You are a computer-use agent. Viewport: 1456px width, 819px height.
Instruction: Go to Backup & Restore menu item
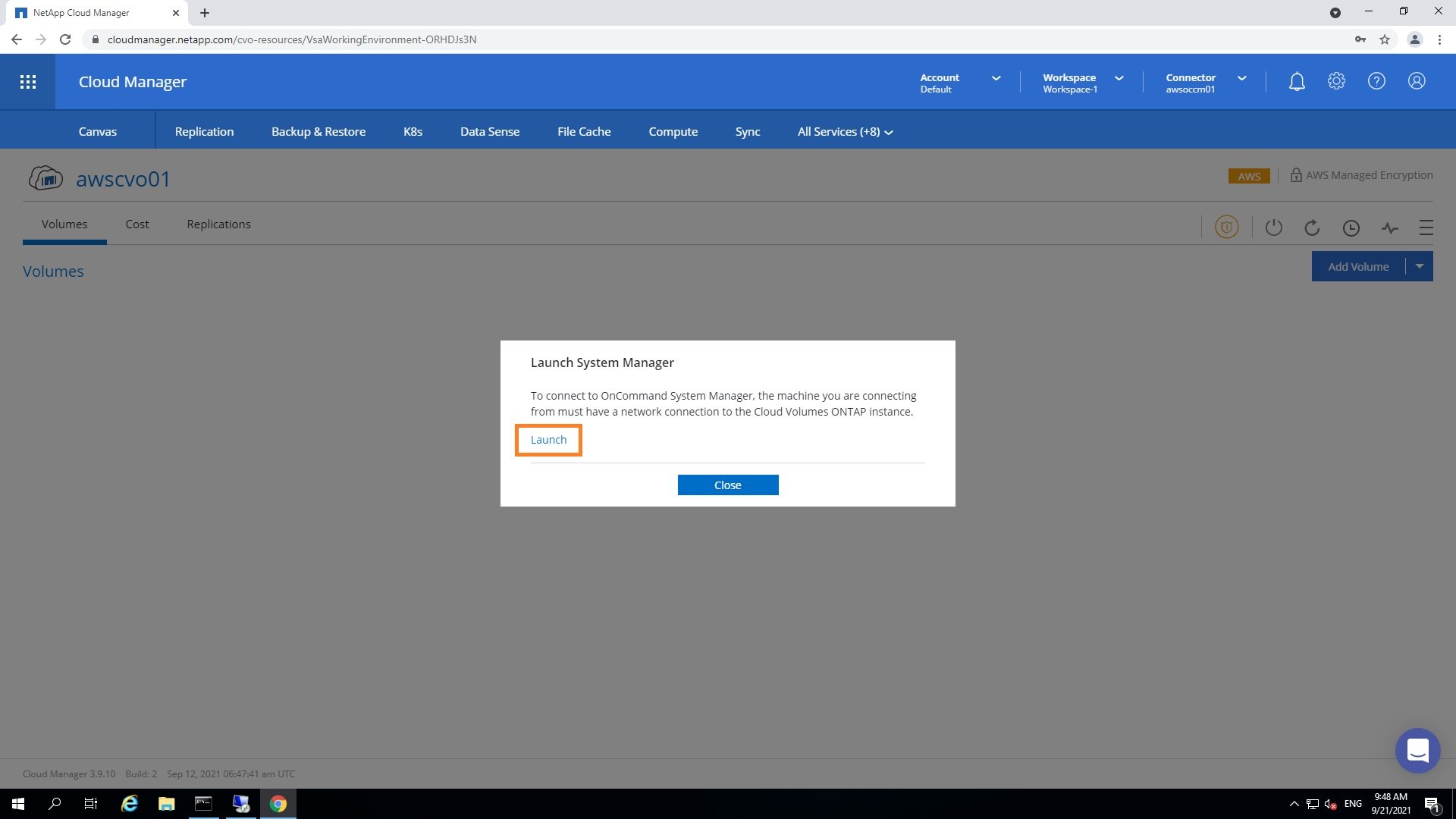click(x=318, y=131)
